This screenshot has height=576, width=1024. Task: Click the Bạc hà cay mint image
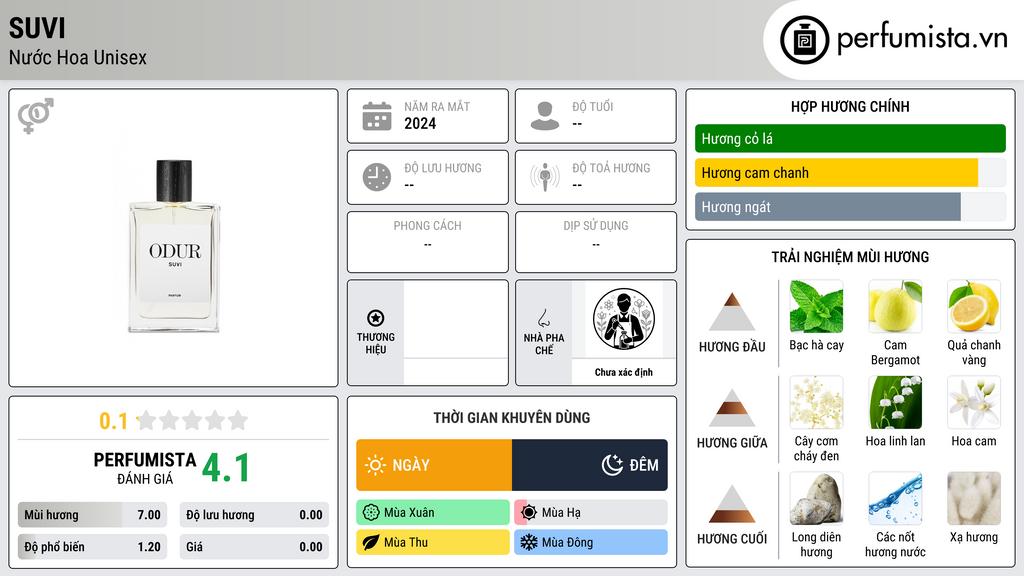[x=816, y=306]
